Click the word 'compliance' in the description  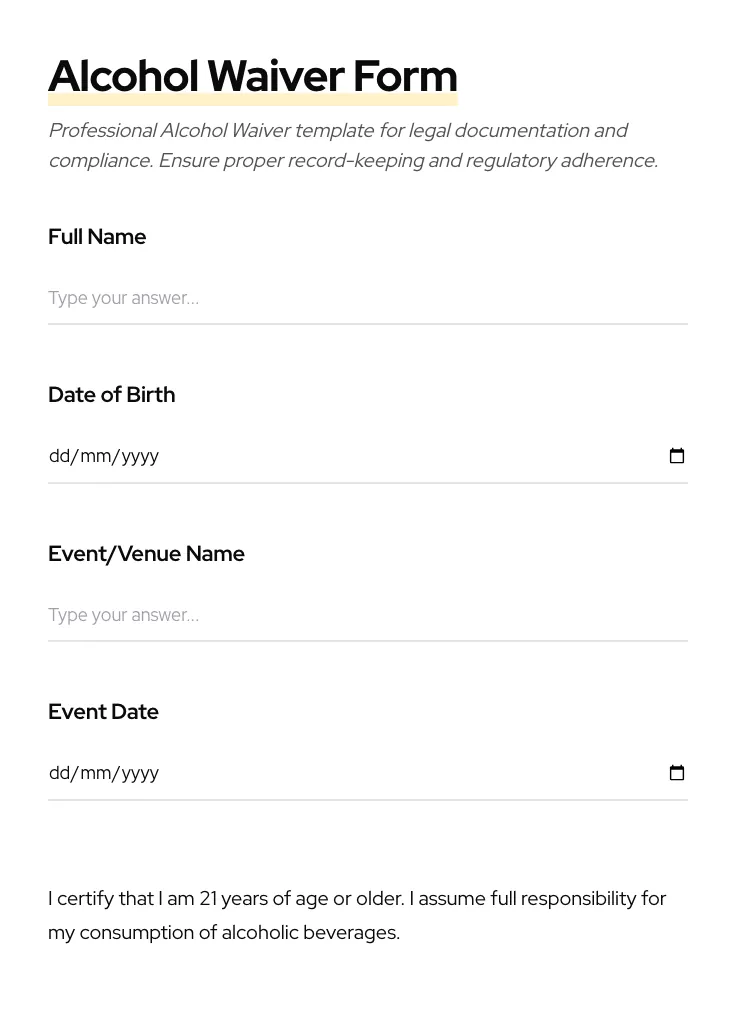[98, 161]
